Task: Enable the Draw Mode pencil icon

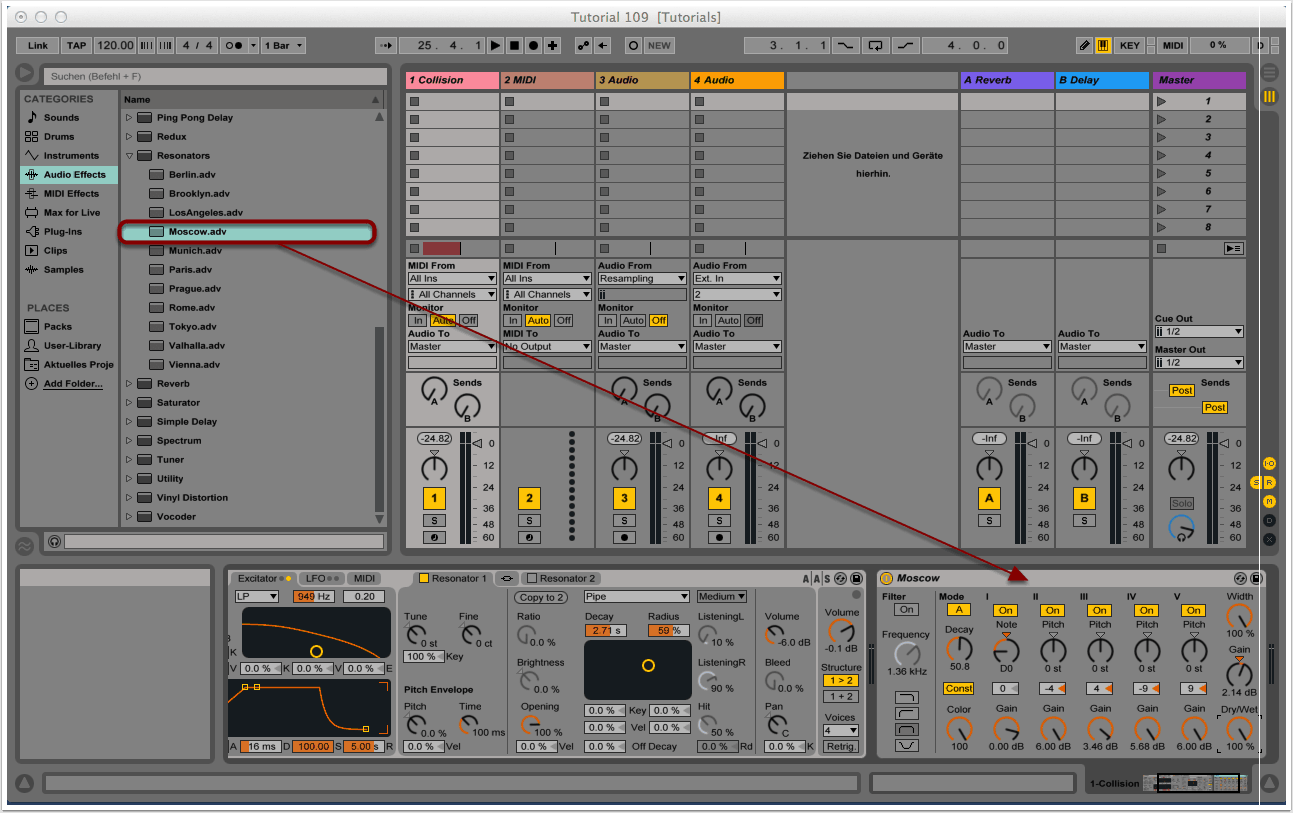Action: [x=1084, y=45]
